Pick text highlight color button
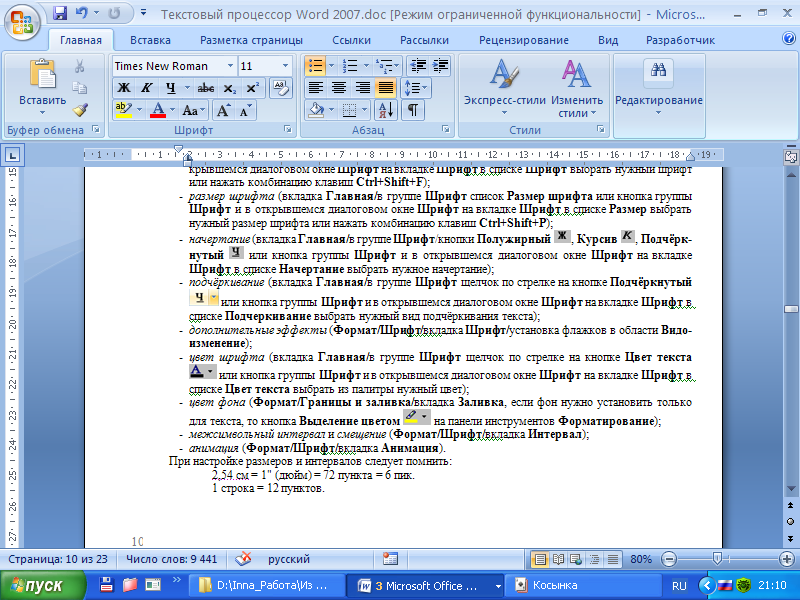Screen dimensions: 800x600 tap(123, 110)
